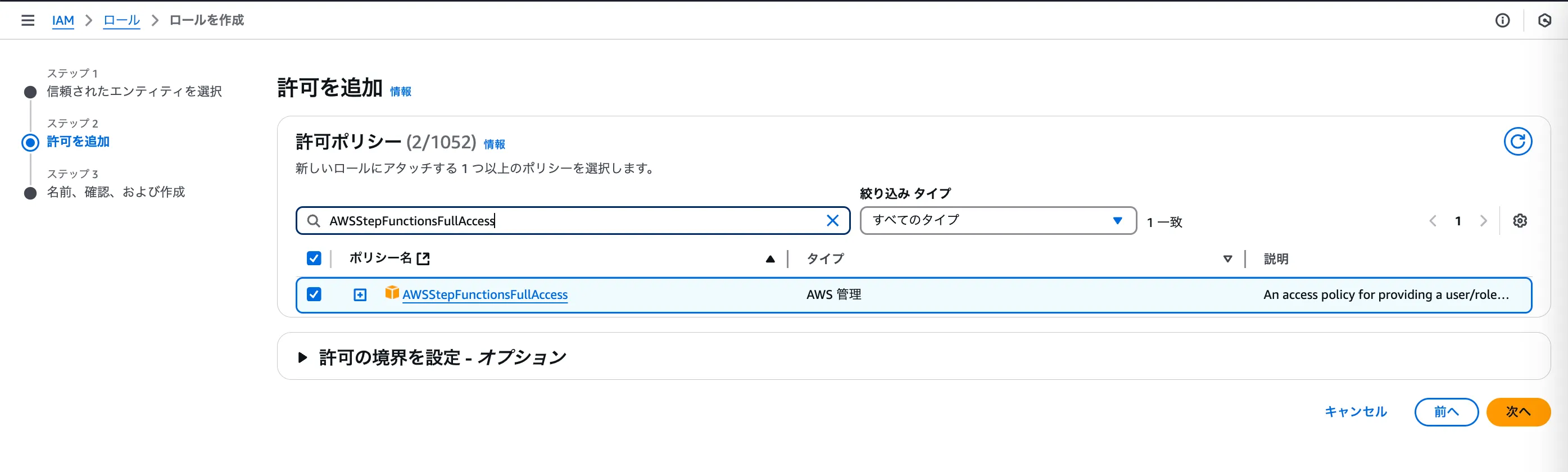The height and width of the screenshot is (472, 1568).
Task: Uncheck the AWSStepFunctionsFullAccess row checkbox
Action: click(x=314, y=294)
